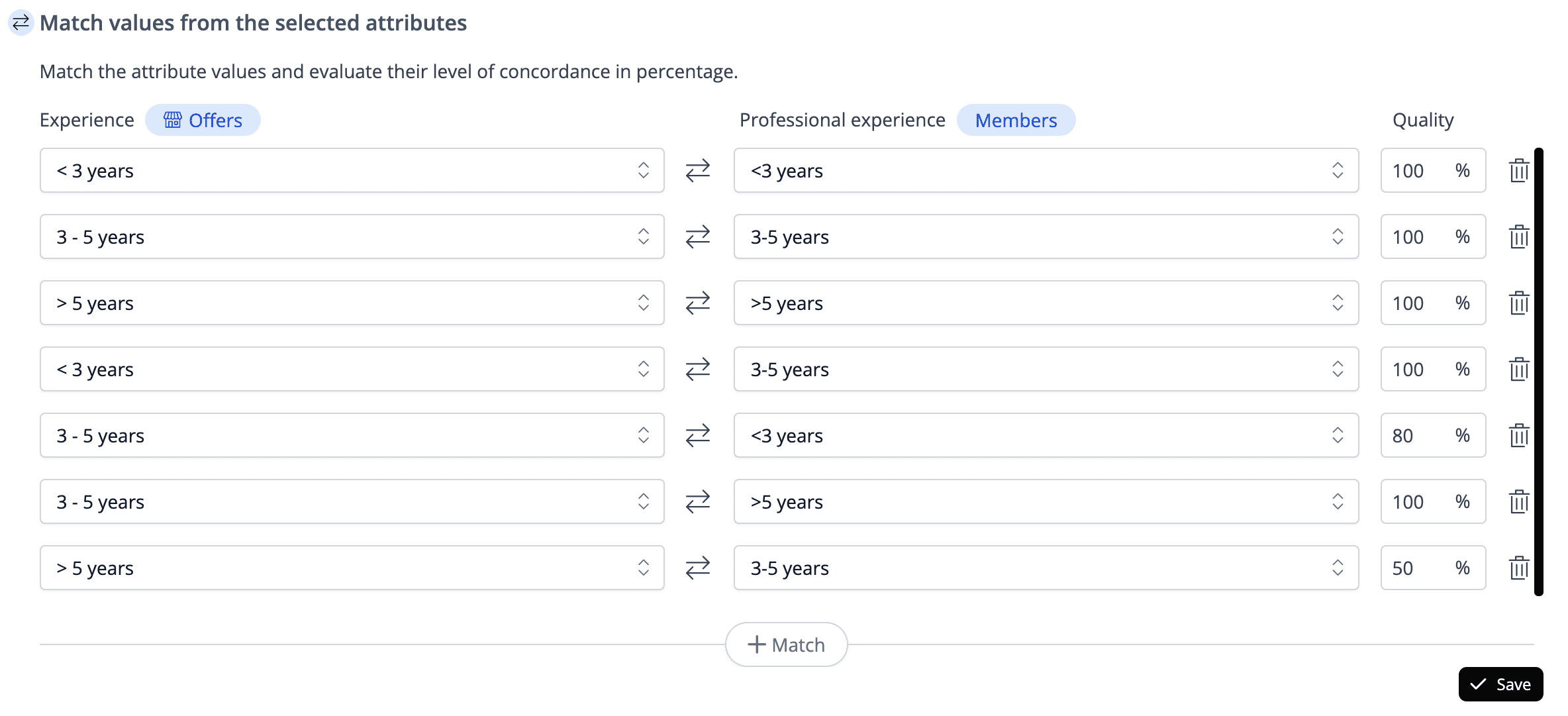Image resolution: width=1568 pixels, height=716 pixels.
Task: Open the second row '3-5 years' Members dropdown
Action: pos(1046,237)
